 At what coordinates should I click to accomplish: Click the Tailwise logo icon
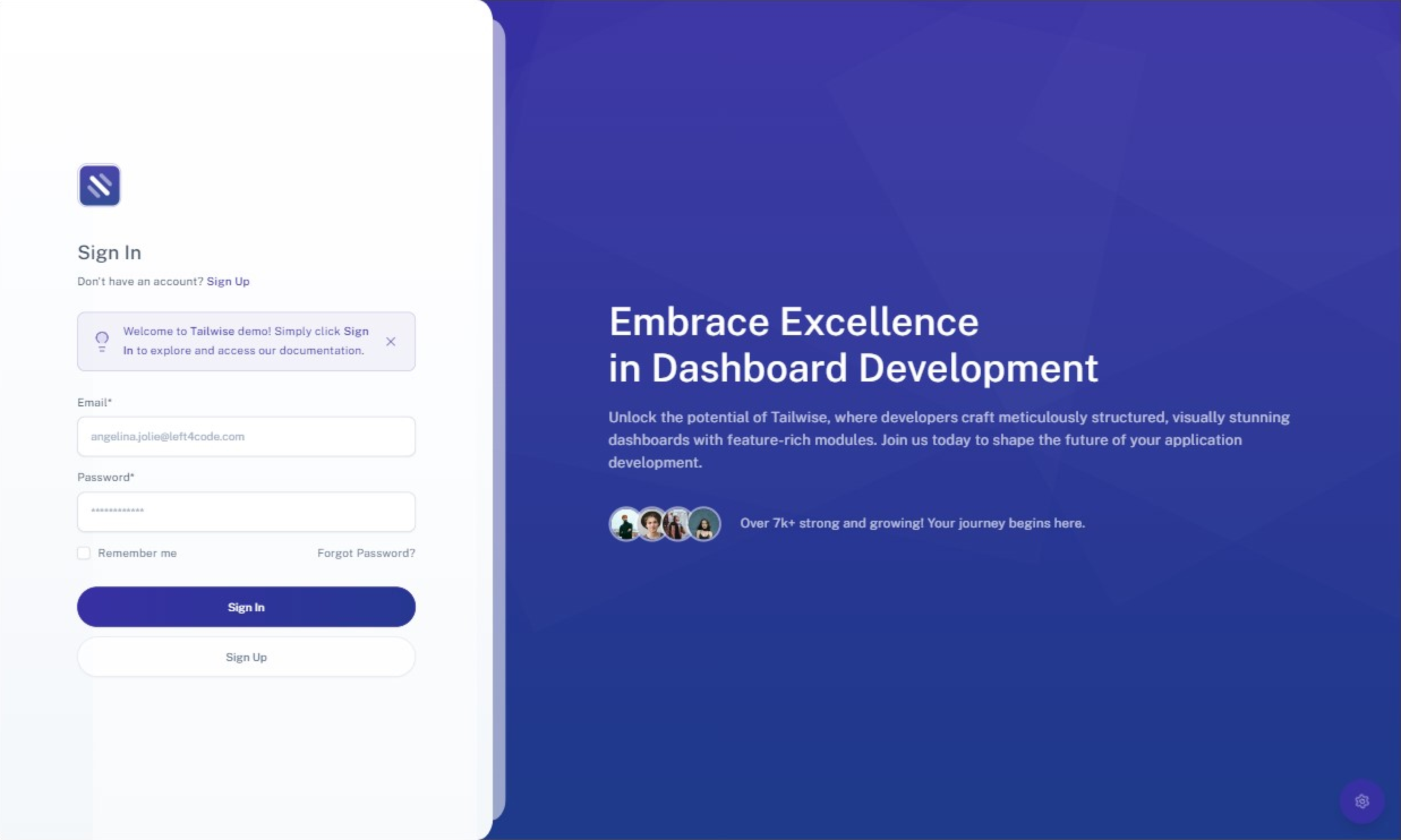coord(99,185)
